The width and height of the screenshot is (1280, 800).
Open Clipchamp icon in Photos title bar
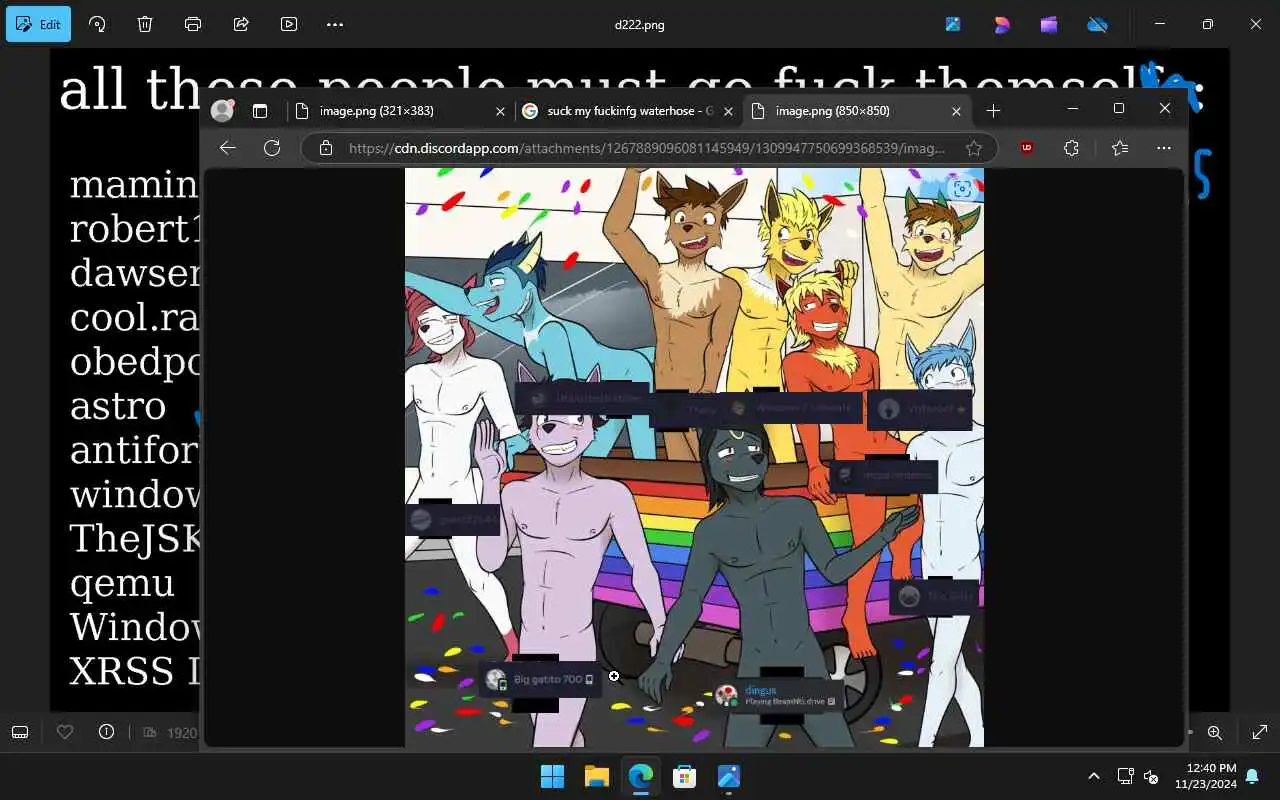tap(1049, 24)
